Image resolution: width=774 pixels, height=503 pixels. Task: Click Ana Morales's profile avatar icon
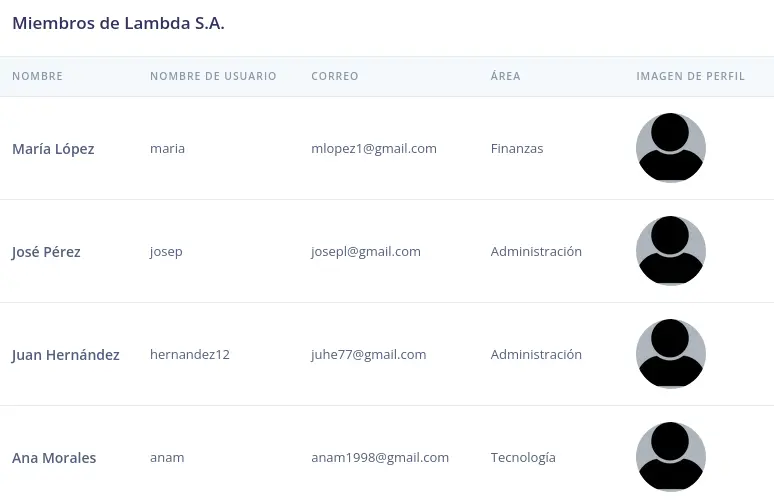tap(671, 457)
